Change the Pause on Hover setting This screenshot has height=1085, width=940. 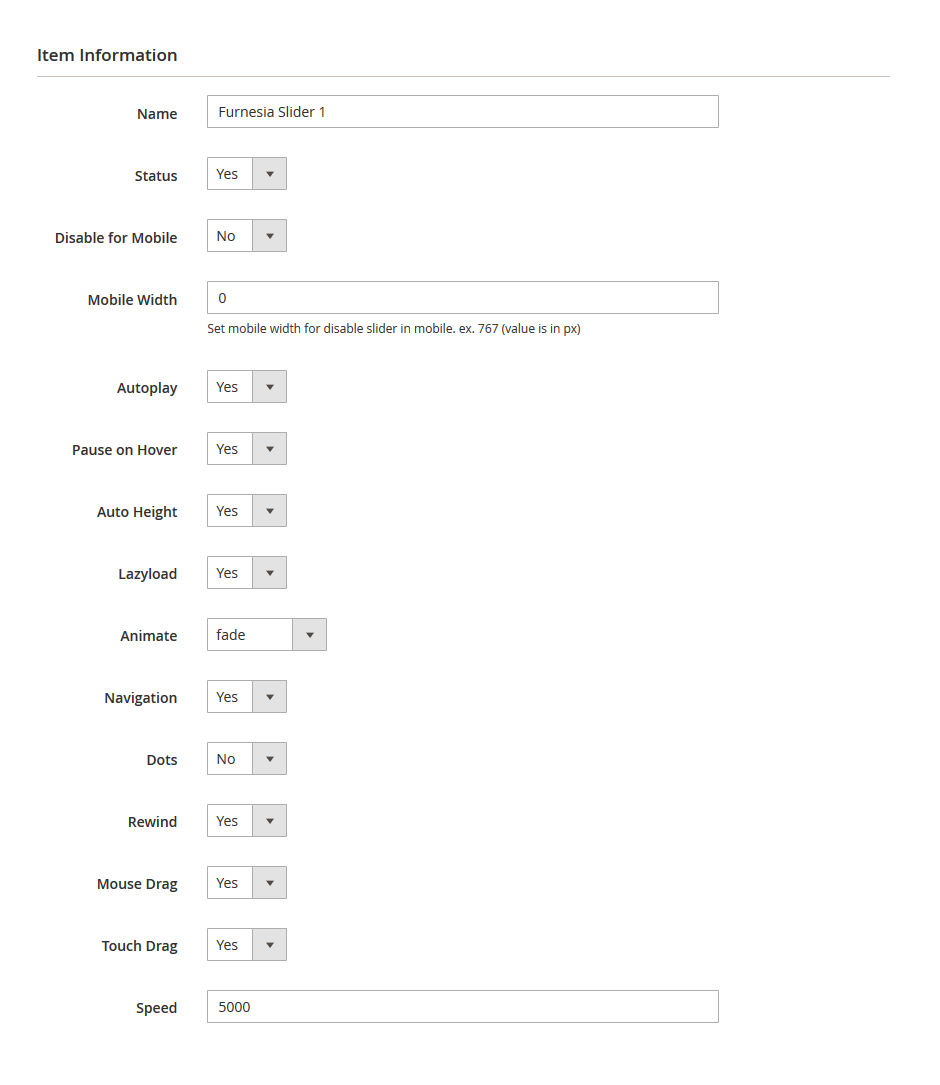[246, 449]
